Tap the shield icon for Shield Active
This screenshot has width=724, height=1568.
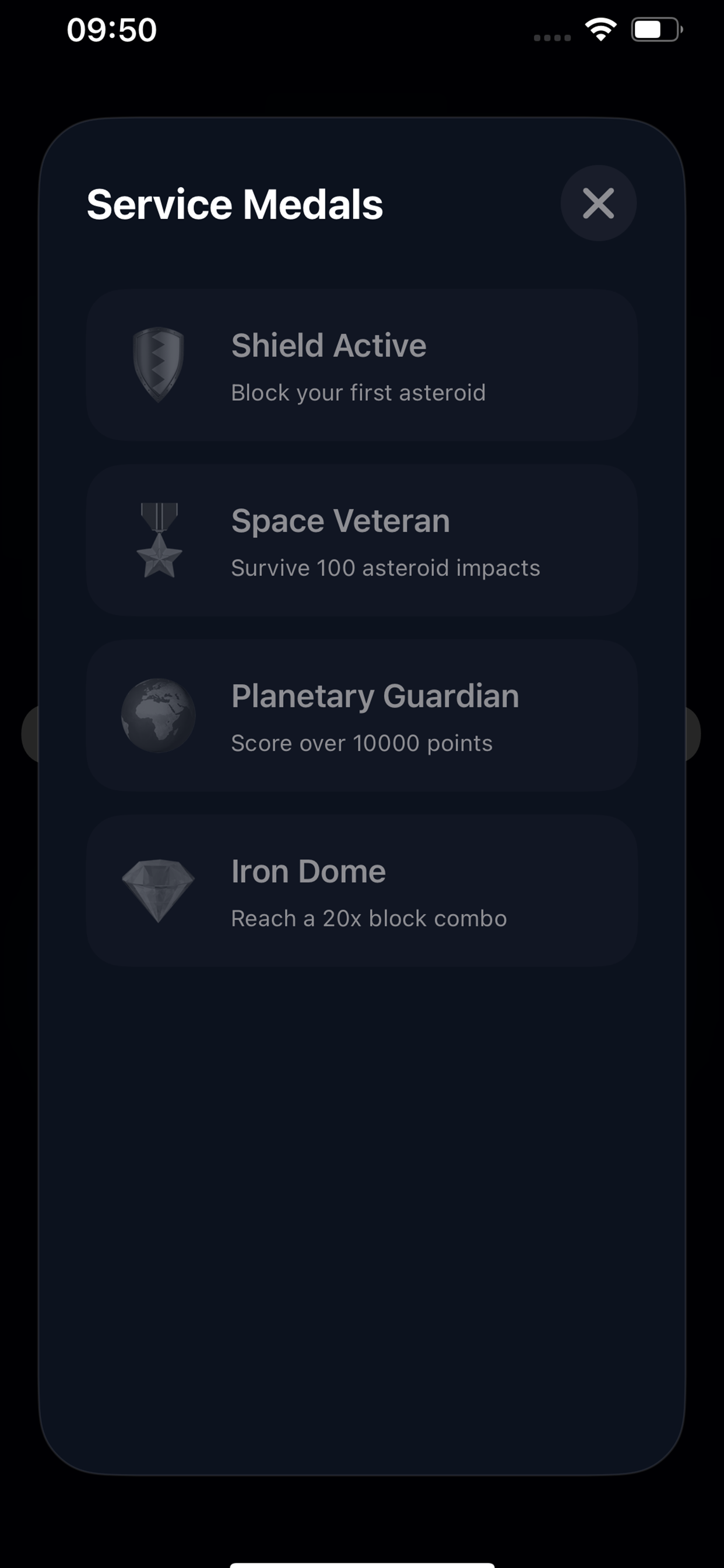pyautogui.click(x=158, y=365)
